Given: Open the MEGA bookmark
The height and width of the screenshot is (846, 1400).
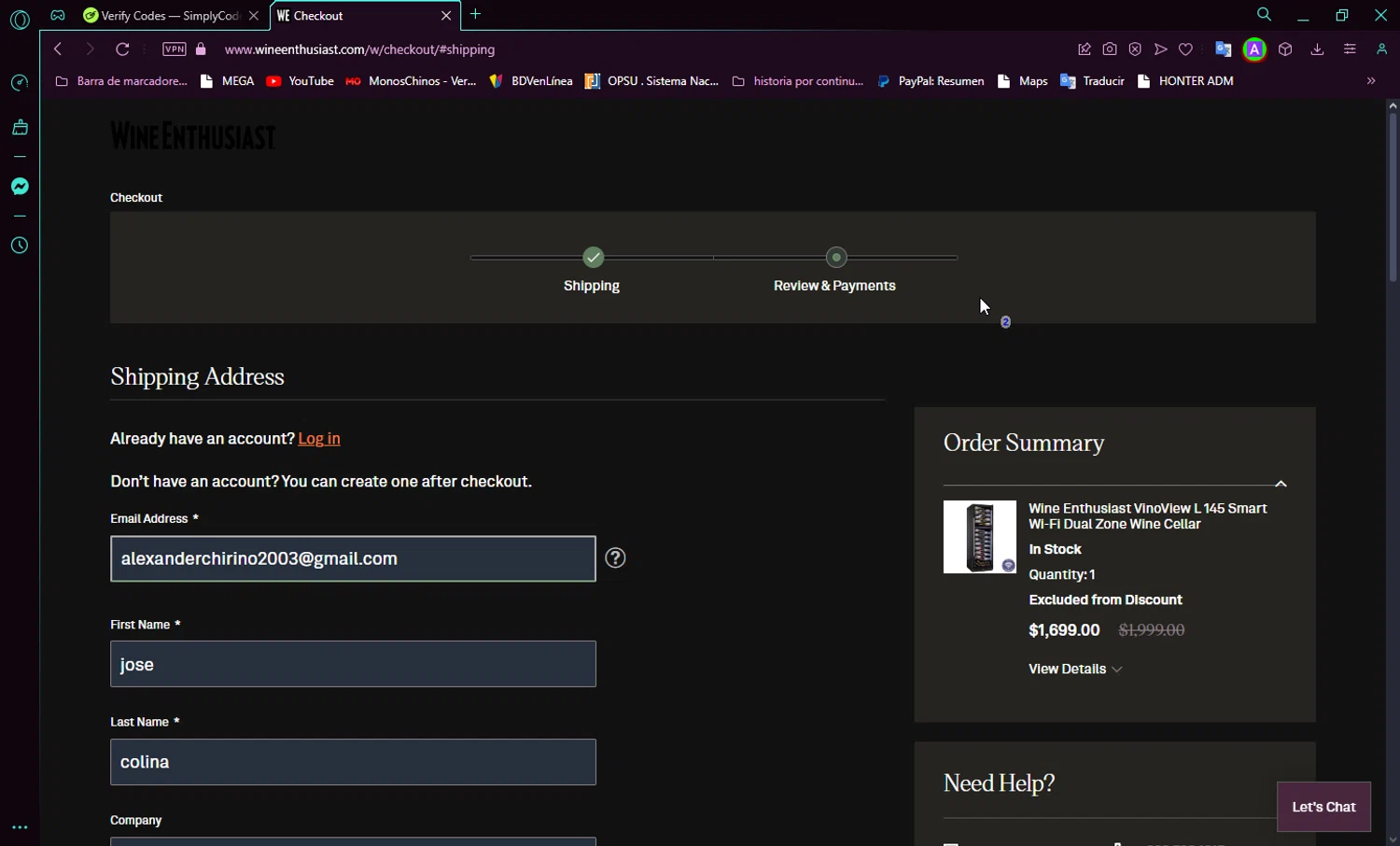Looking at the screenshot, I should click(227, 81).
